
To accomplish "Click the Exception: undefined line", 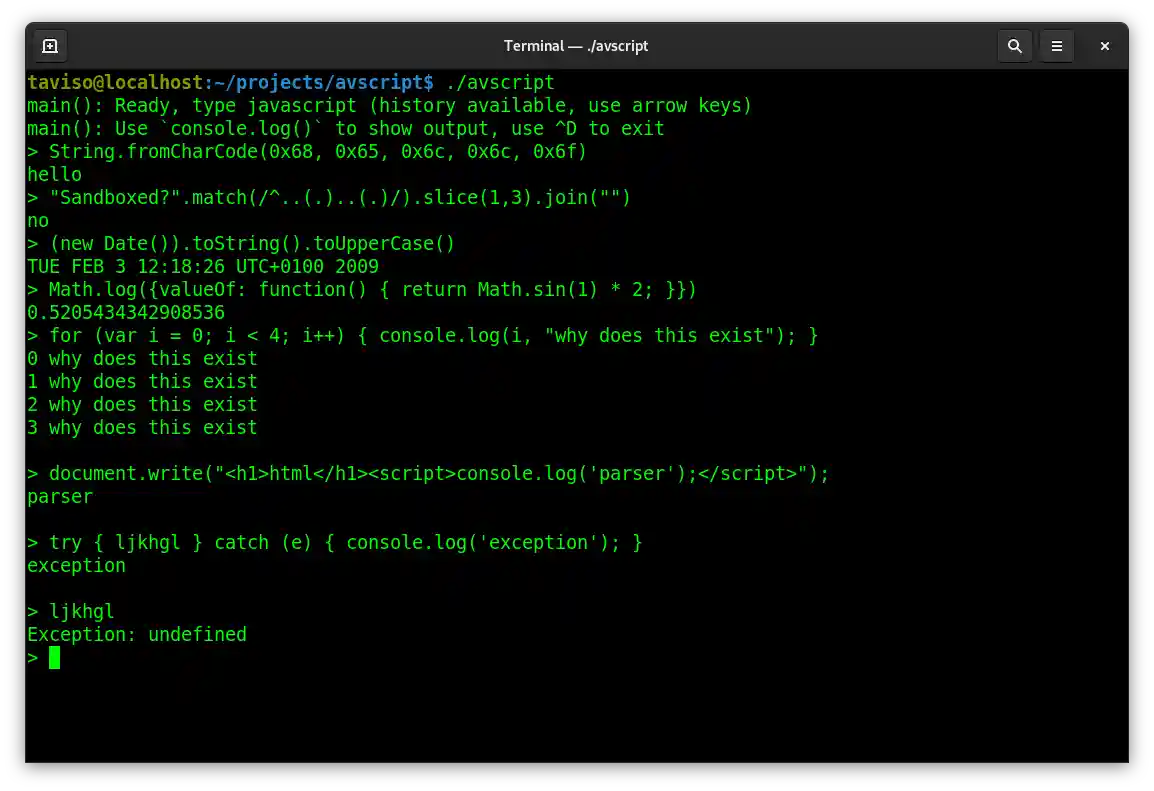I will 137,634.
